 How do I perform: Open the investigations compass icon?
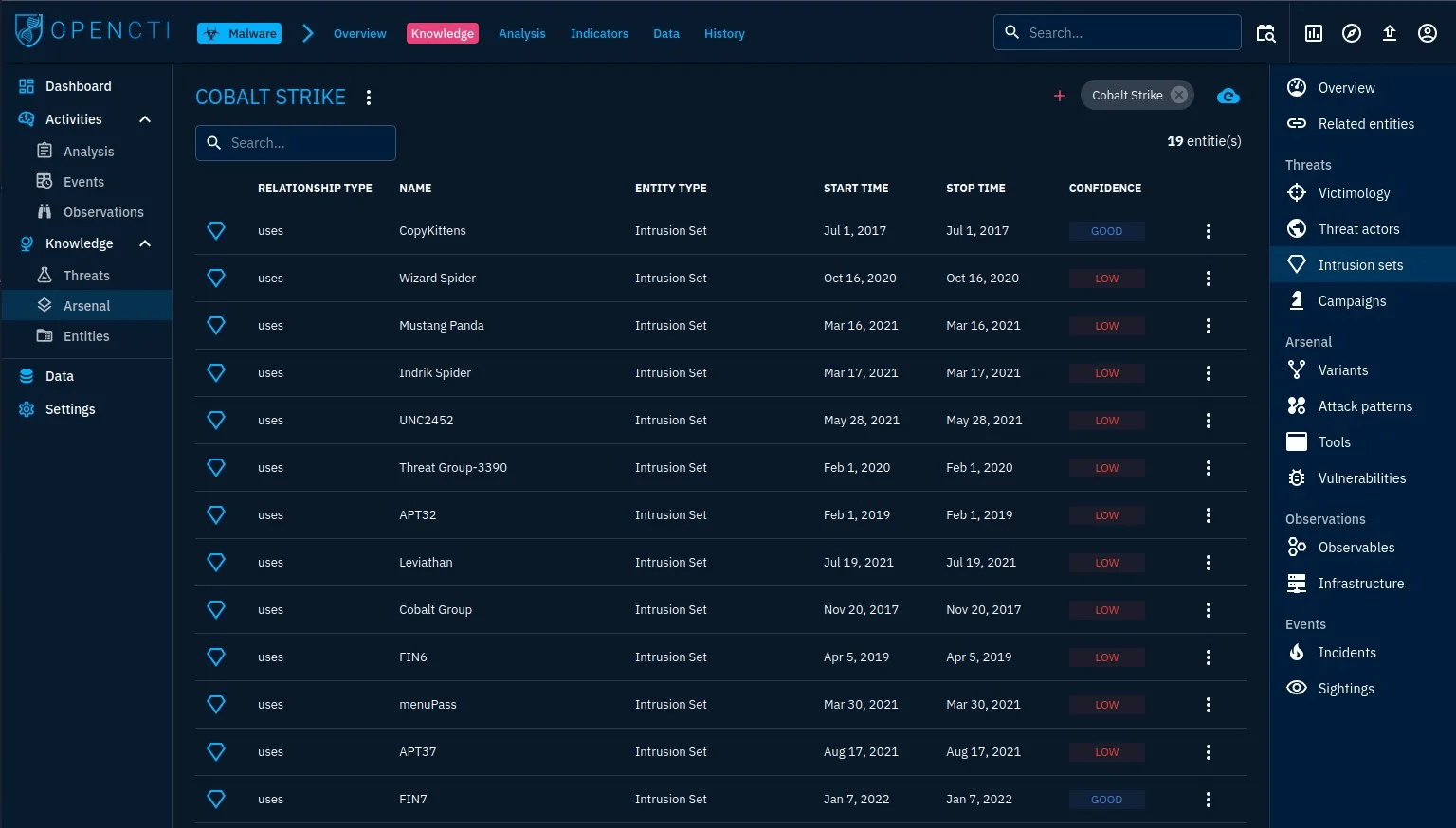pos(1352,33)
